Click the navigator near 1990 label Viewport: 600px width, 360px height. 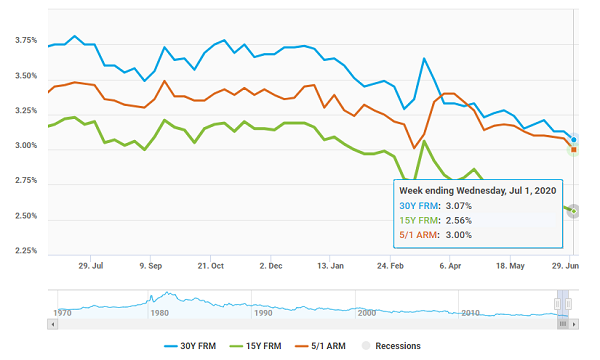263,313
